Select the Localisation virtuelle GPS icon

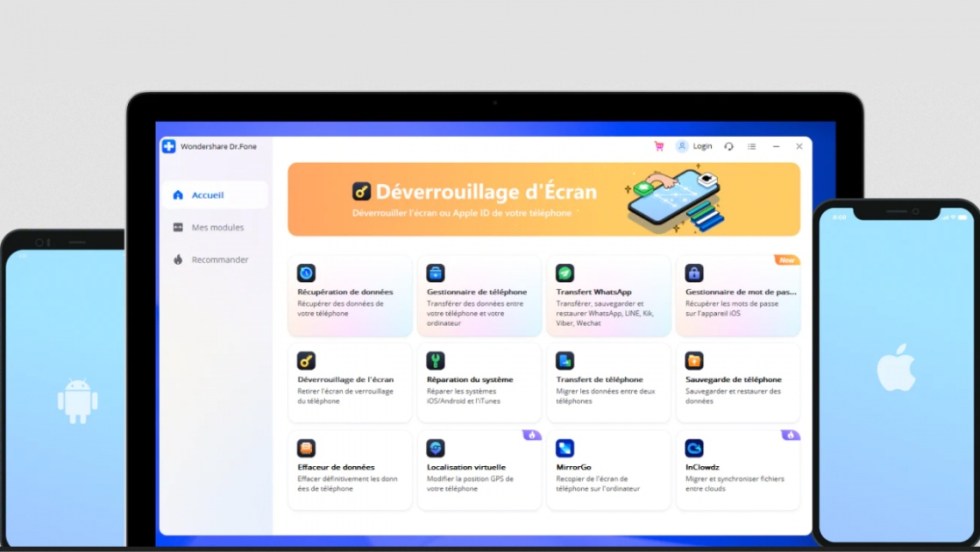pyautogui.click(x=435, y=448)
